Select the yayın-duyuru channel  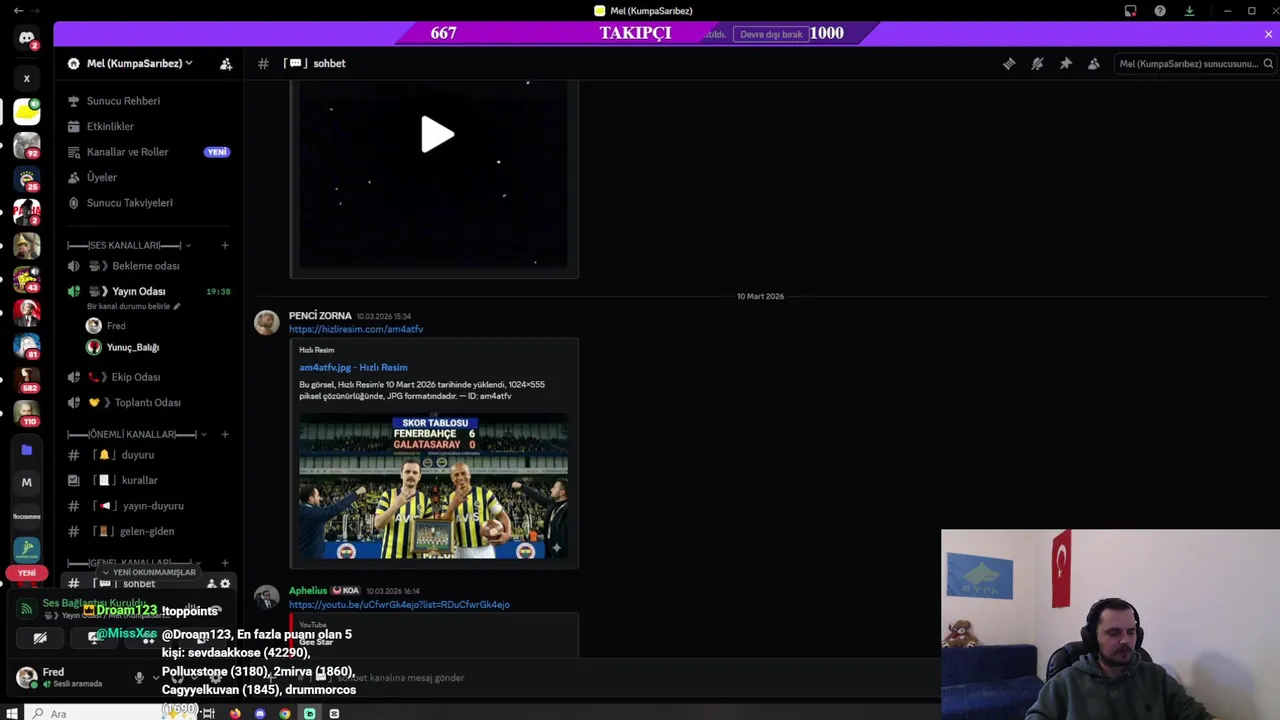point(148,506)
